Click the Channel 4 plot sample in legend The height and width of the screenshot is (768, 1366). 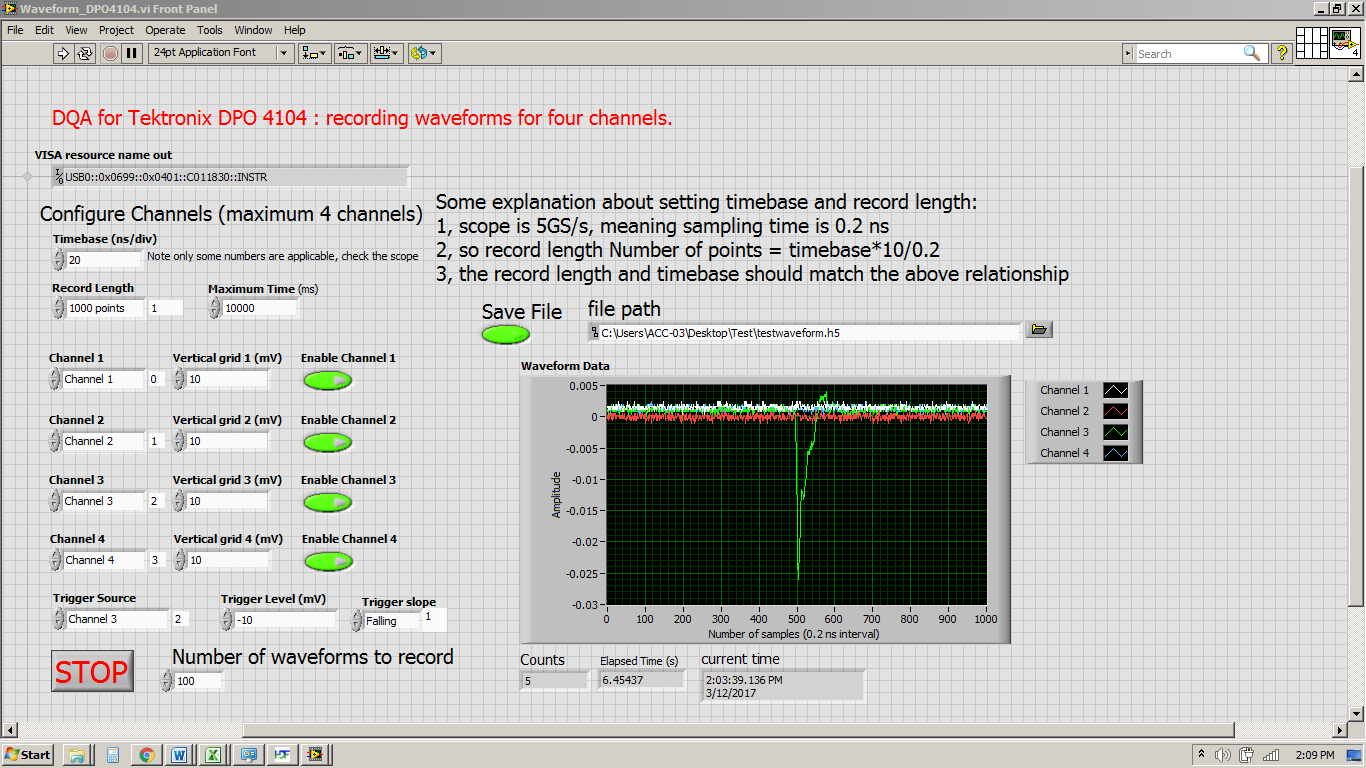[x=1115, y=453]
